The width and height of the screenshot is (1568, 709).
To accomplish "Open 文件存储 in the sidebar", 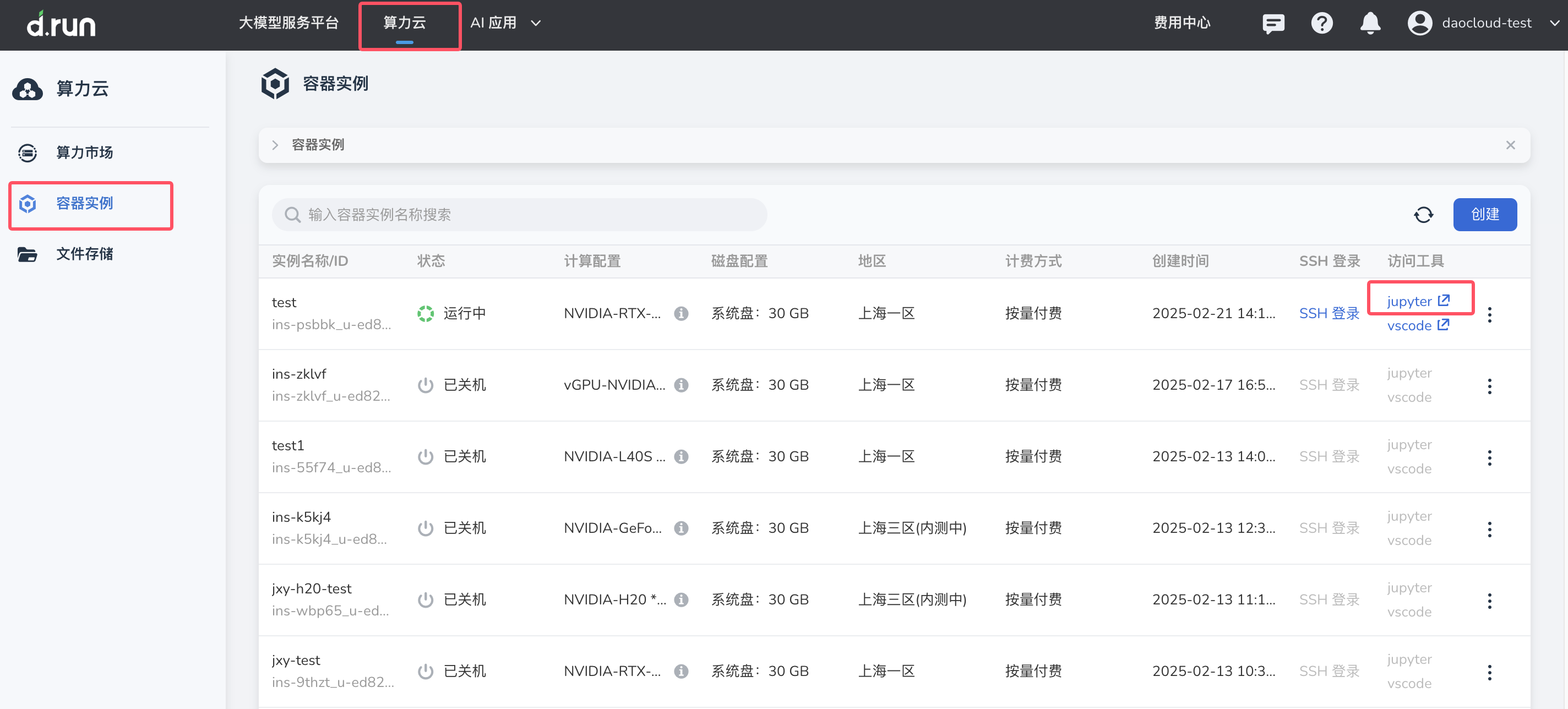I will pos(84,254).
